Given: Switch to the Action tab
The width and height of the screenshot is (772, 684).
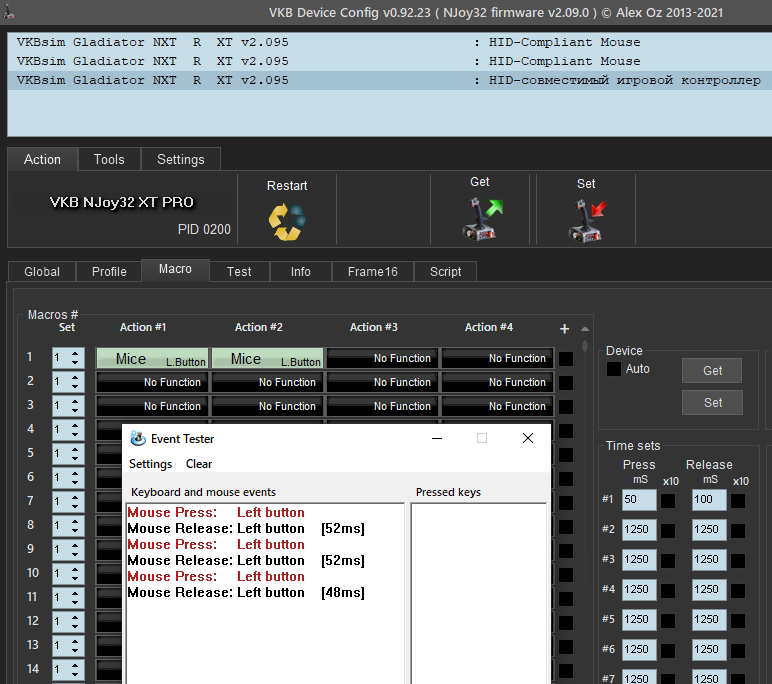Looking at the screenshot, I should (42, 160).
